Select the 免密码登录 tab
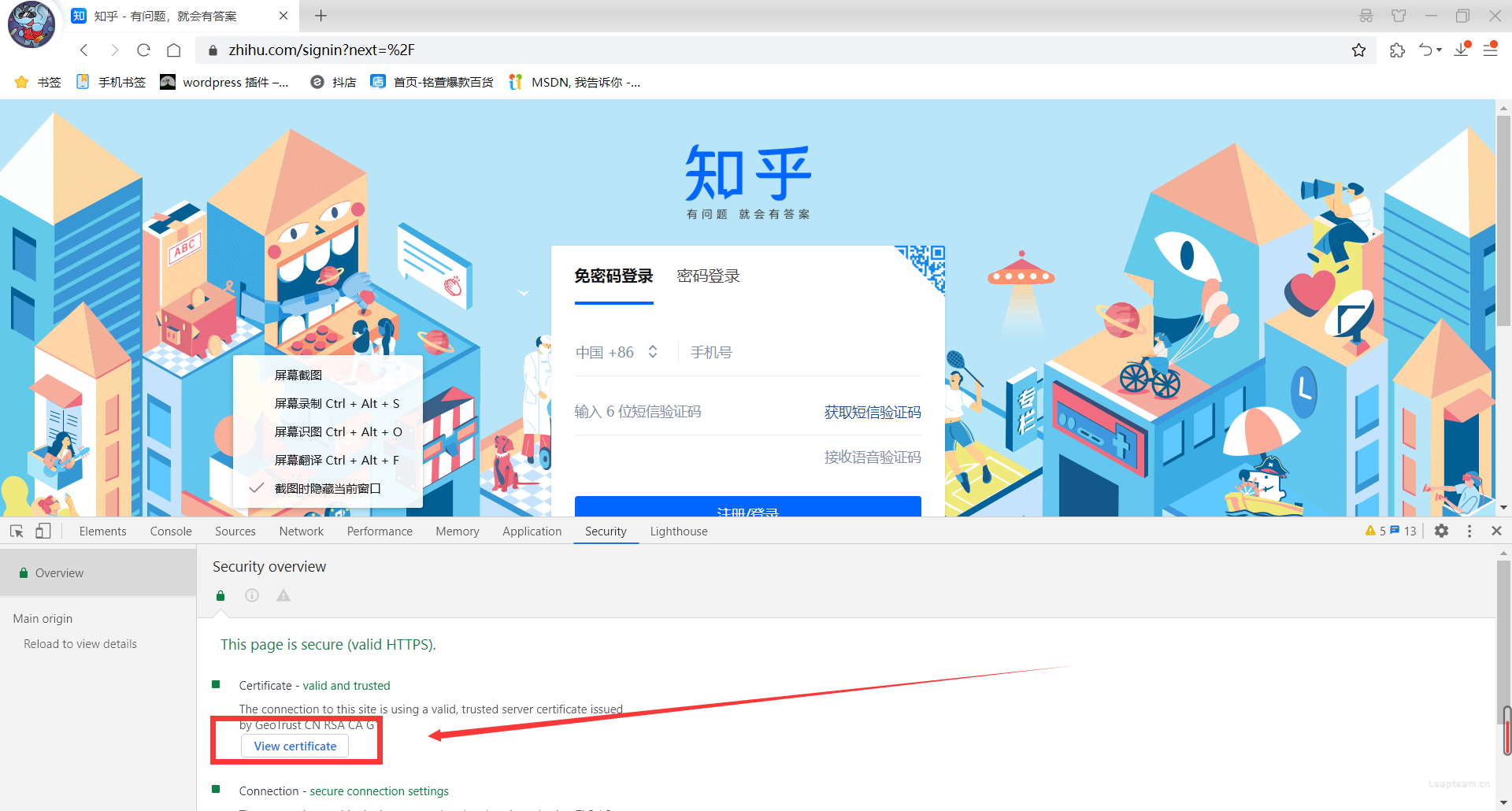The height and width of the screenshot is (811, 1512). pyautogui.click(x=613, y=276)
